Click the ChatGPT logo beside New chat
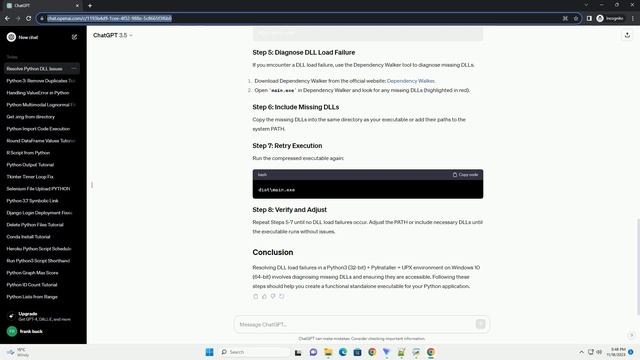640x360 pixels. click(11, 37)
